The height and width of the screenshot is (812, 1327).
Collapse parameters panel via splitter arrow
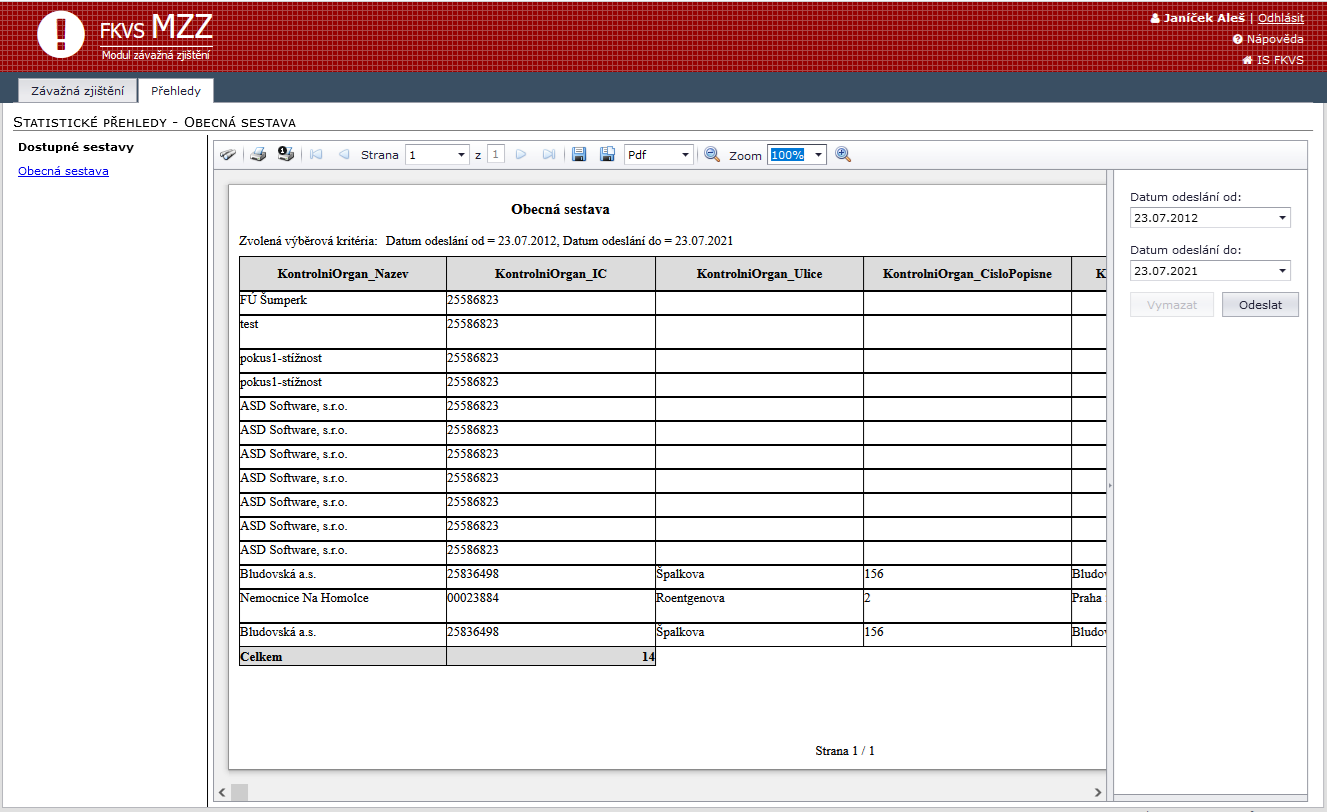coord(1110,486)
